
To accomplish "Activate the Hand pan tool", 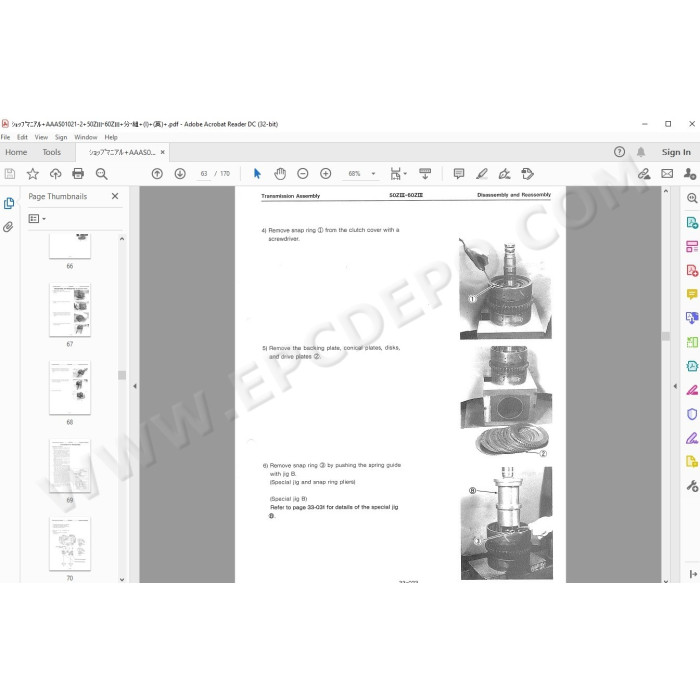I will (x=280, y=174).
